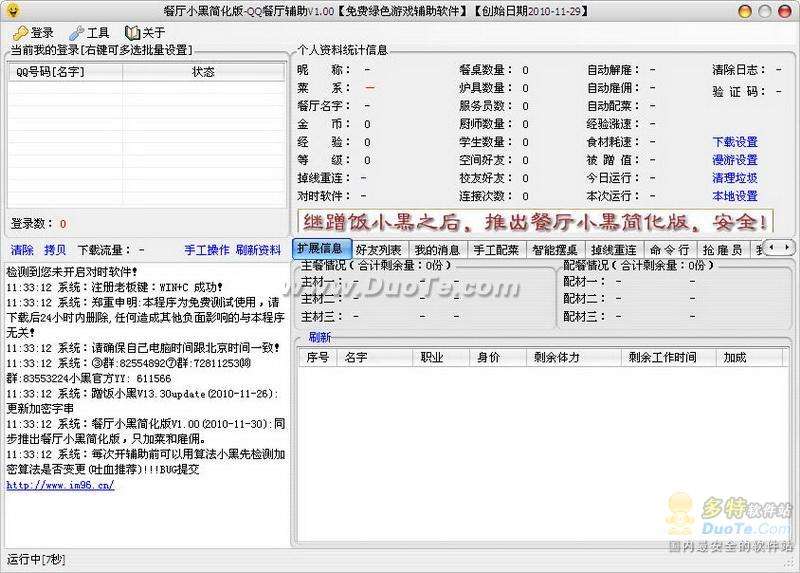This screenshot has height=573, width=800.
Task: Click the 自动解雇 label
Action: pyautogui.click(x=613, y=70)
